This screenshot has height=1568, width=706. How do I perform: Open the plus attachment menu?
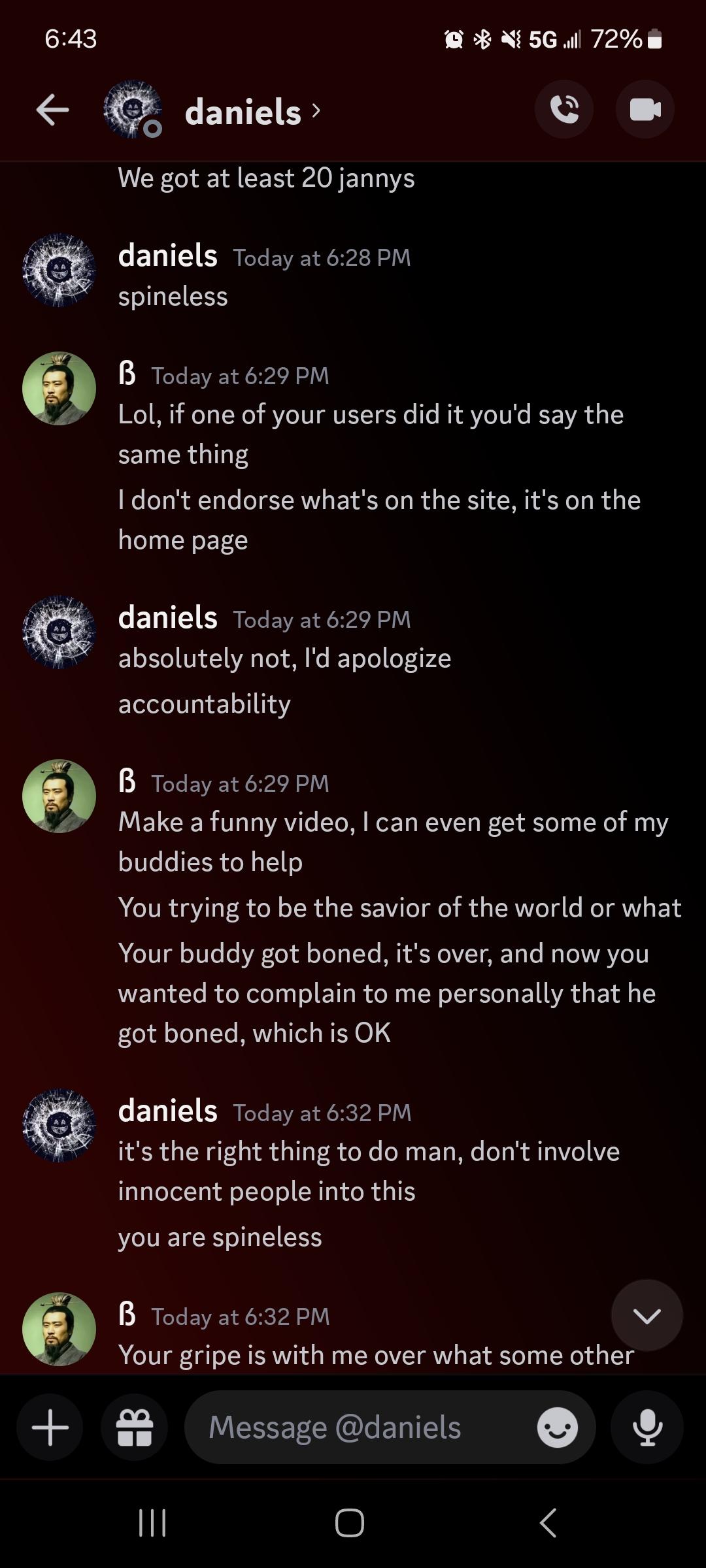coord(50,1428)
